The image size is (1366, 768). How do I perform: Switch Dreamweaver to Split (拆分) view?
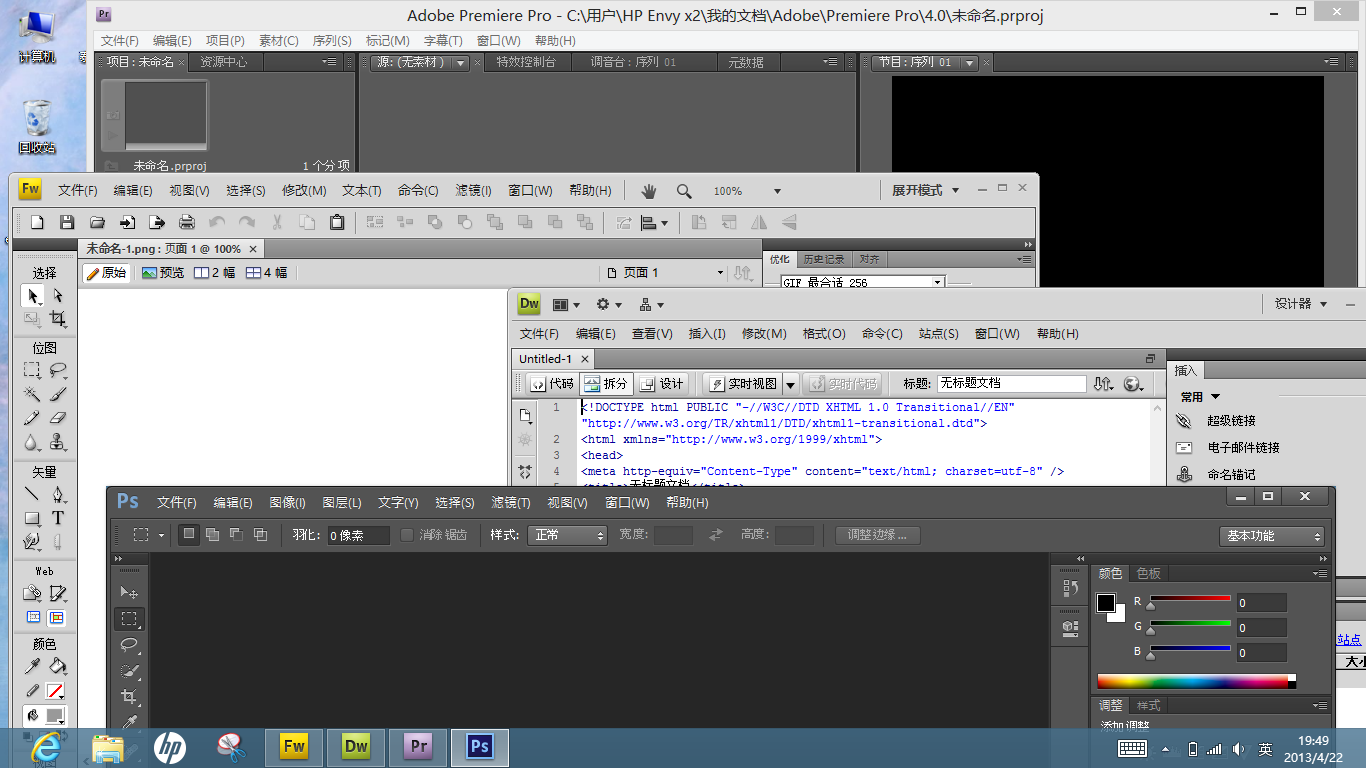[x=606, y=384]
